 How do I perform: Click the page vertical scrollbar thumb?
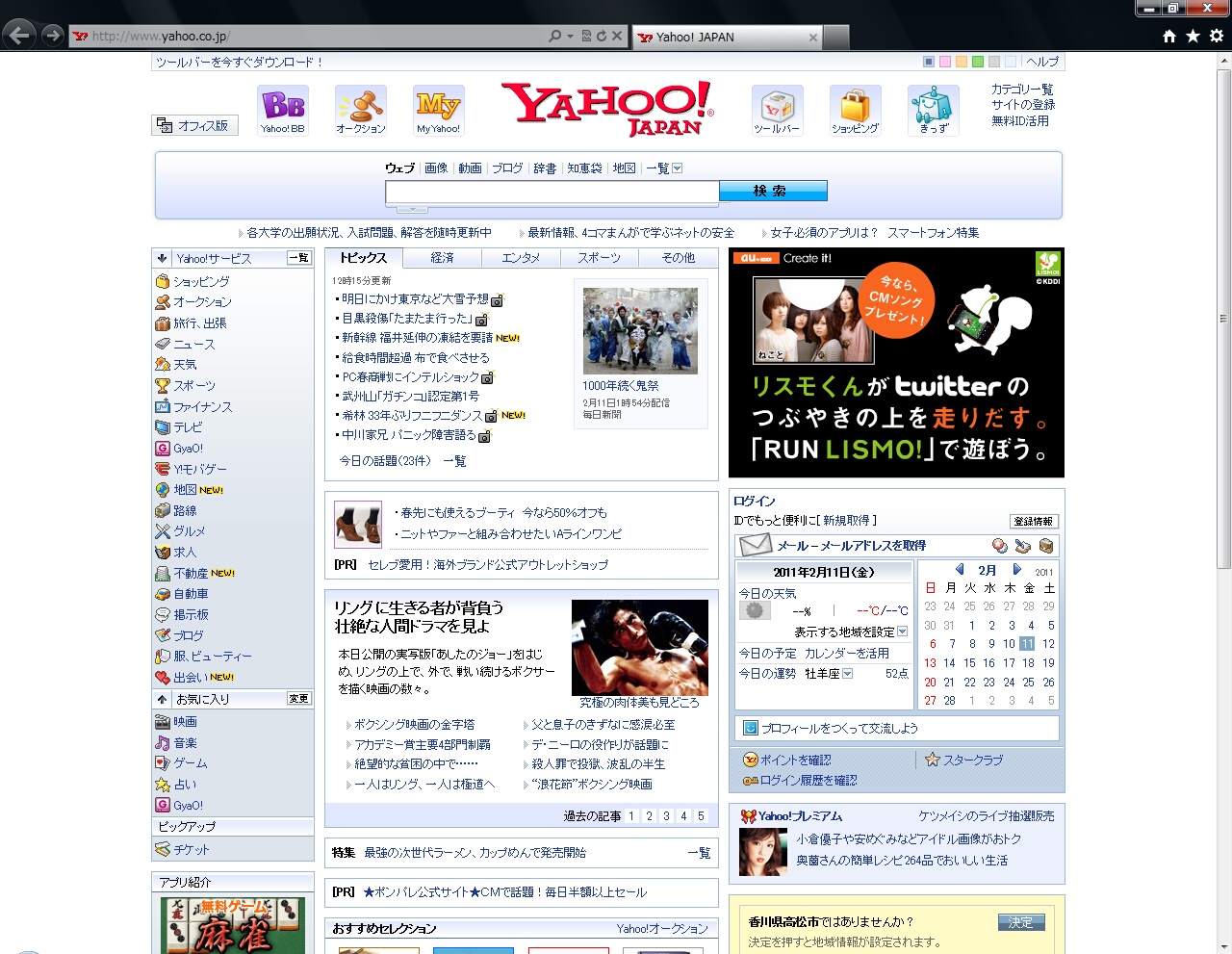[x=1223, y=318]
